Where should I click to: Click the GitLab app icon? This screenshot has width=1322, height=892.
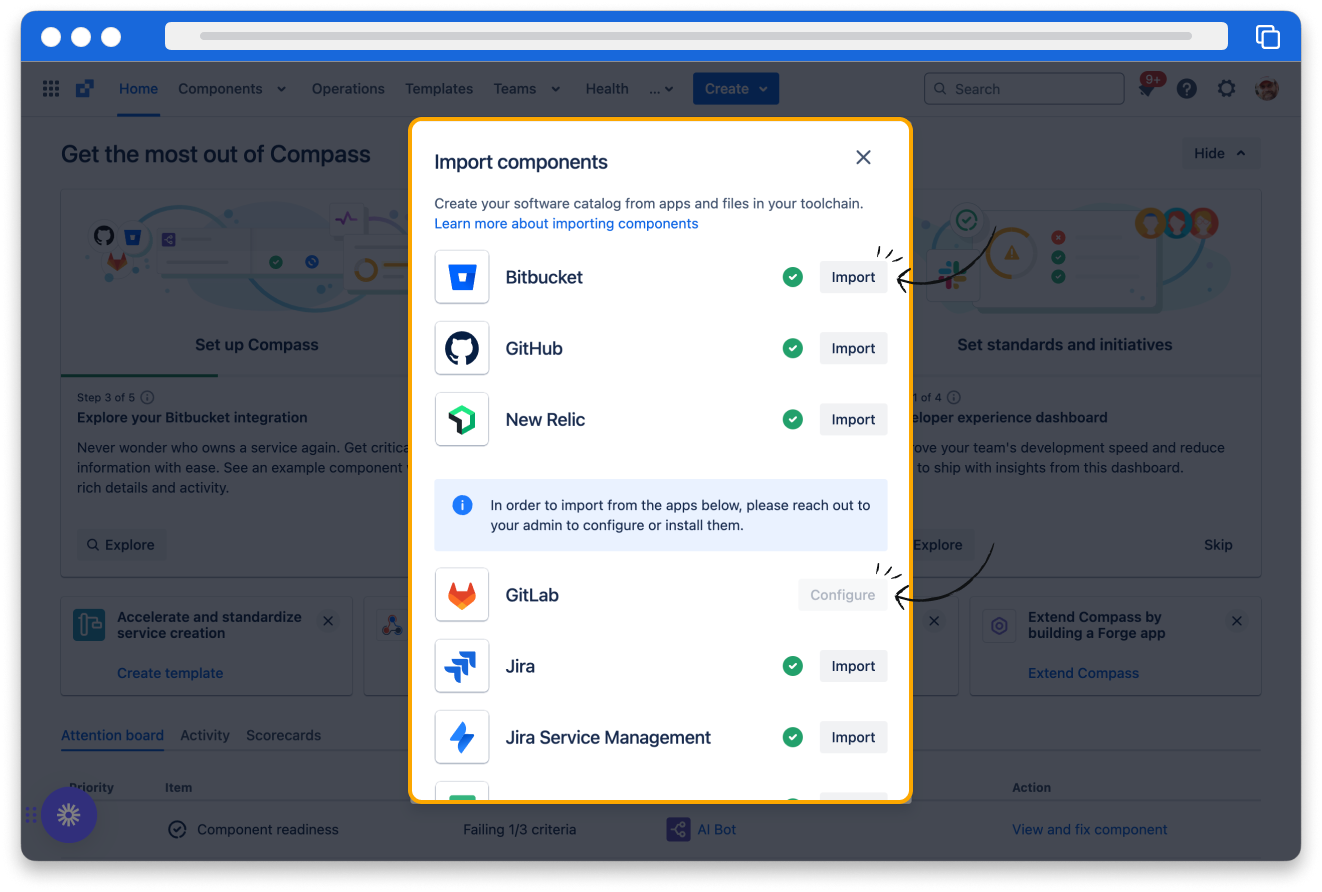pyautogui.click(x=462, y=595)
